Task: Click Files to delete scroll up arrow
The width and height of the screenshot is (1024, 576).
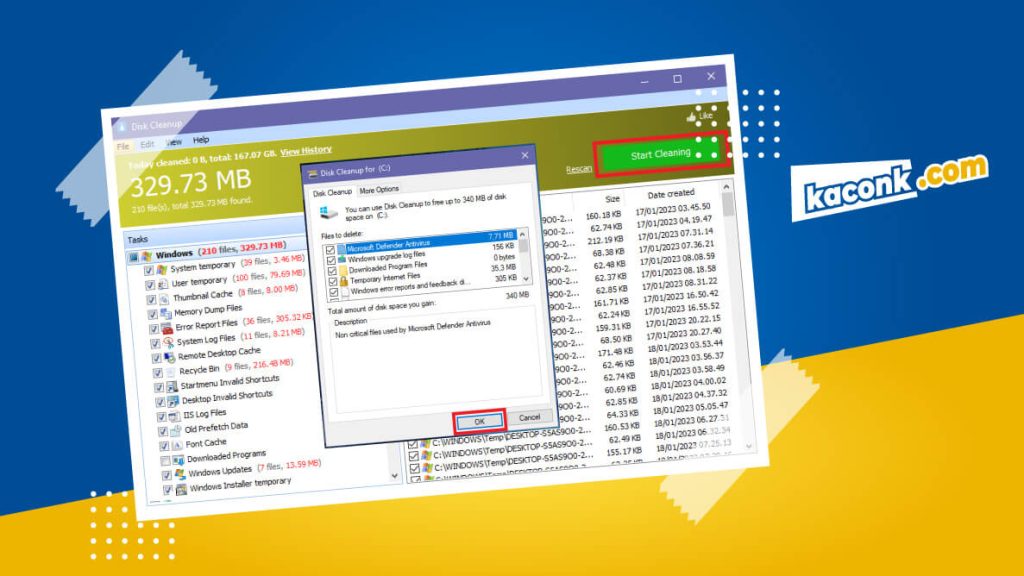Action: [x=522, y=234]
